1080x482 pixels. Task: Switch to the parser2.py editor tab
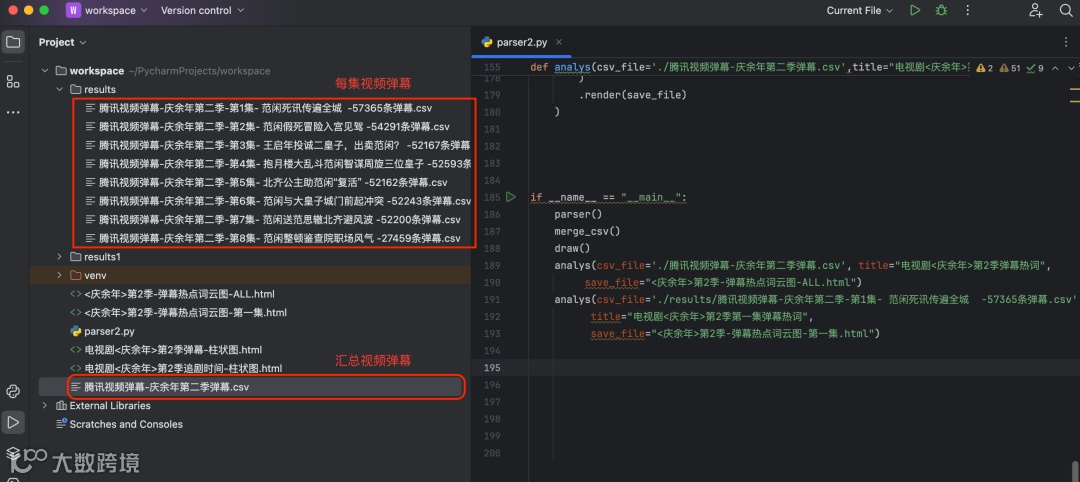click(522, 42)
